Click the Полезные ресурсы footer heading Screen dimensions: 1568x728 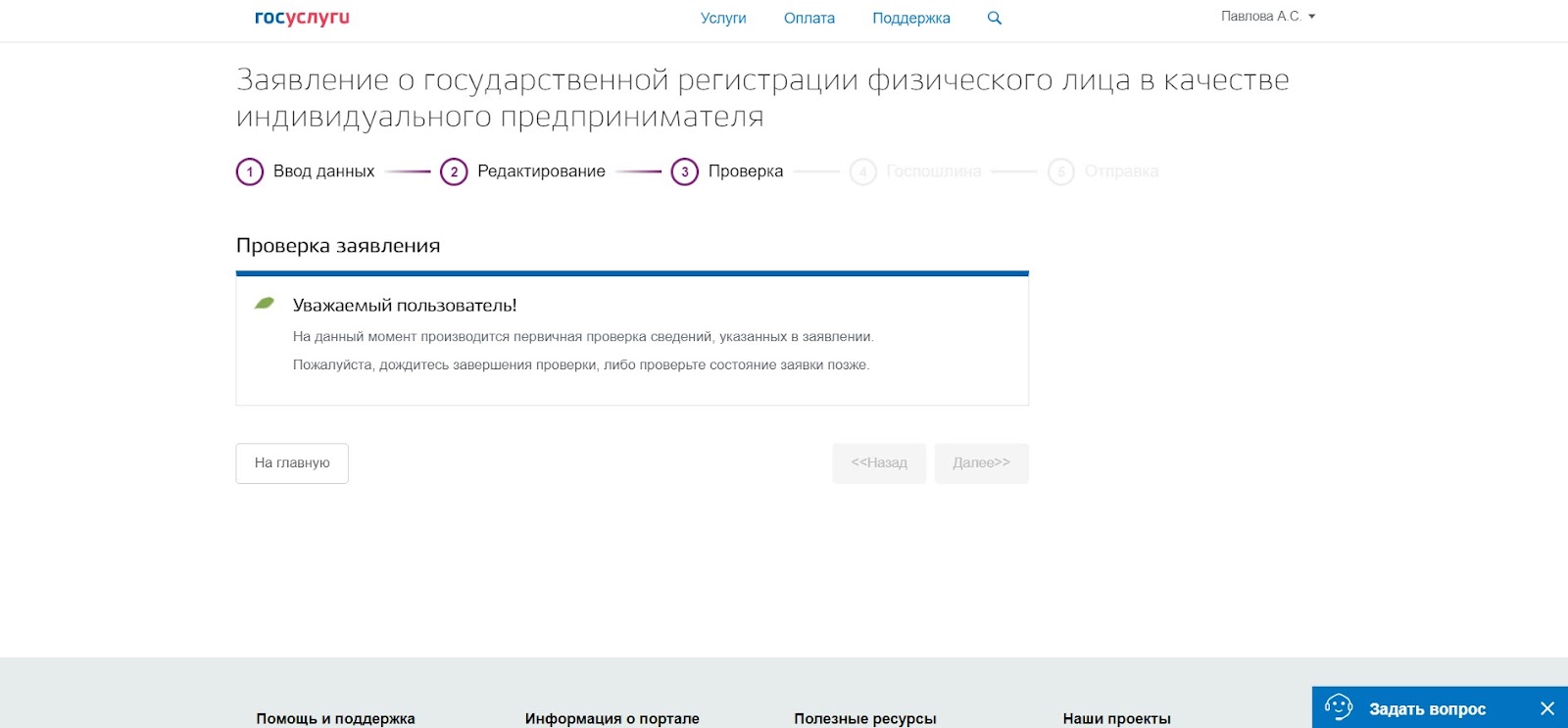865,718
